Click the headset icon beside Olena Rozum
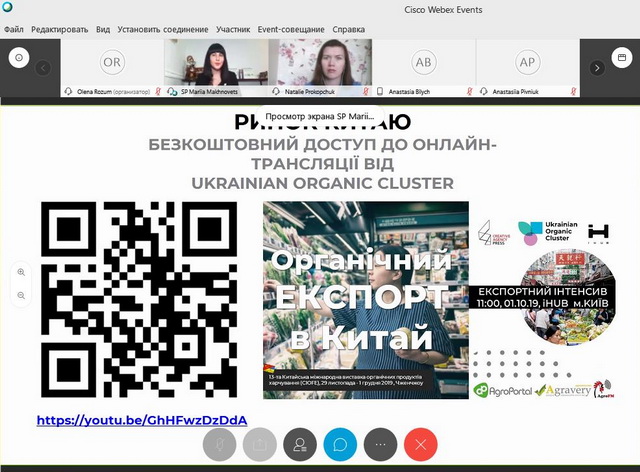The height and width of the screenshot is (472, 640). point(69,91)
